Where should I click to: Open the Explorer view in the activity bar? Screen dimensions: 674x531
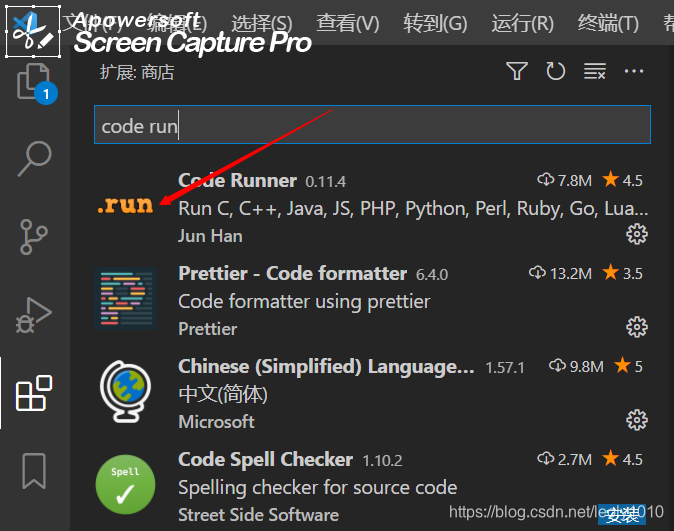(x=34, y=82)
